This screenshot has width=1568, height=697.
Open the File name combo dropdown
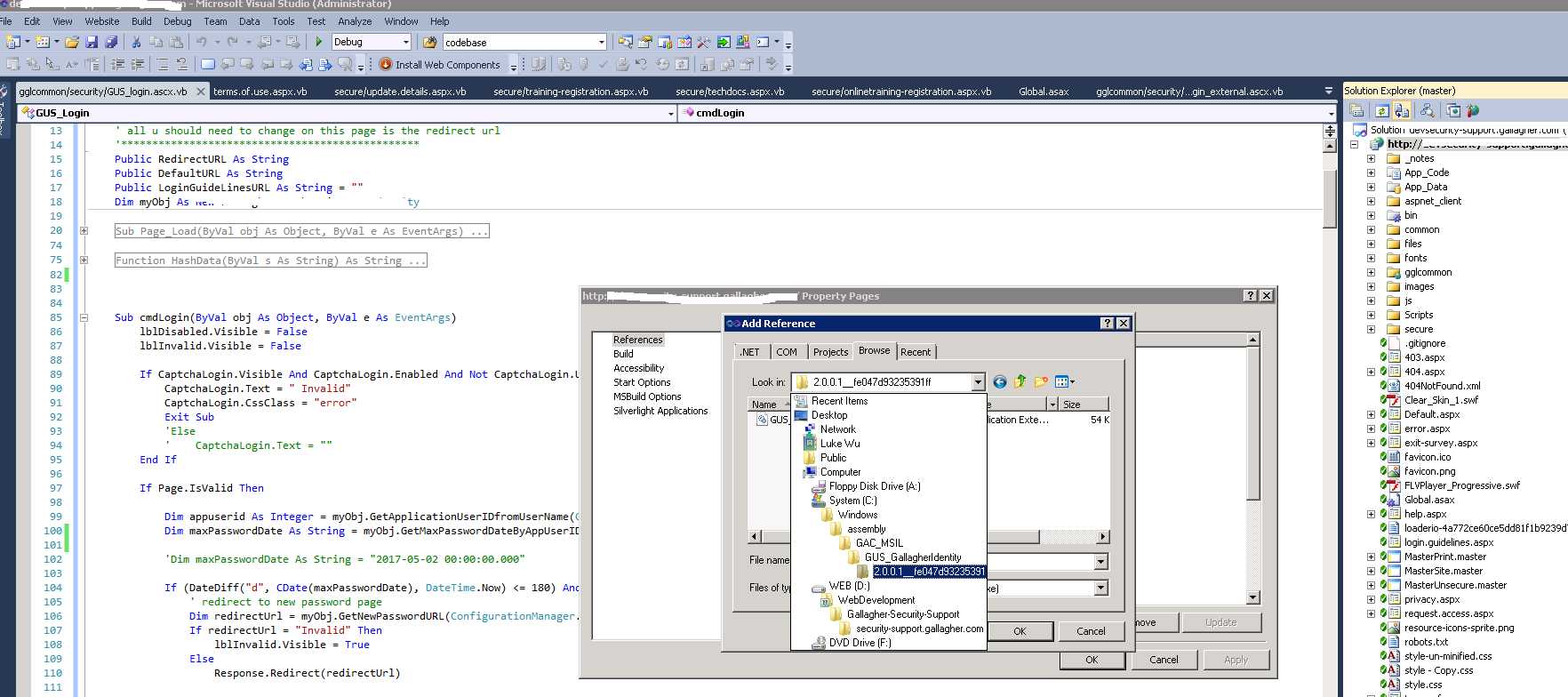[1101, 561]
